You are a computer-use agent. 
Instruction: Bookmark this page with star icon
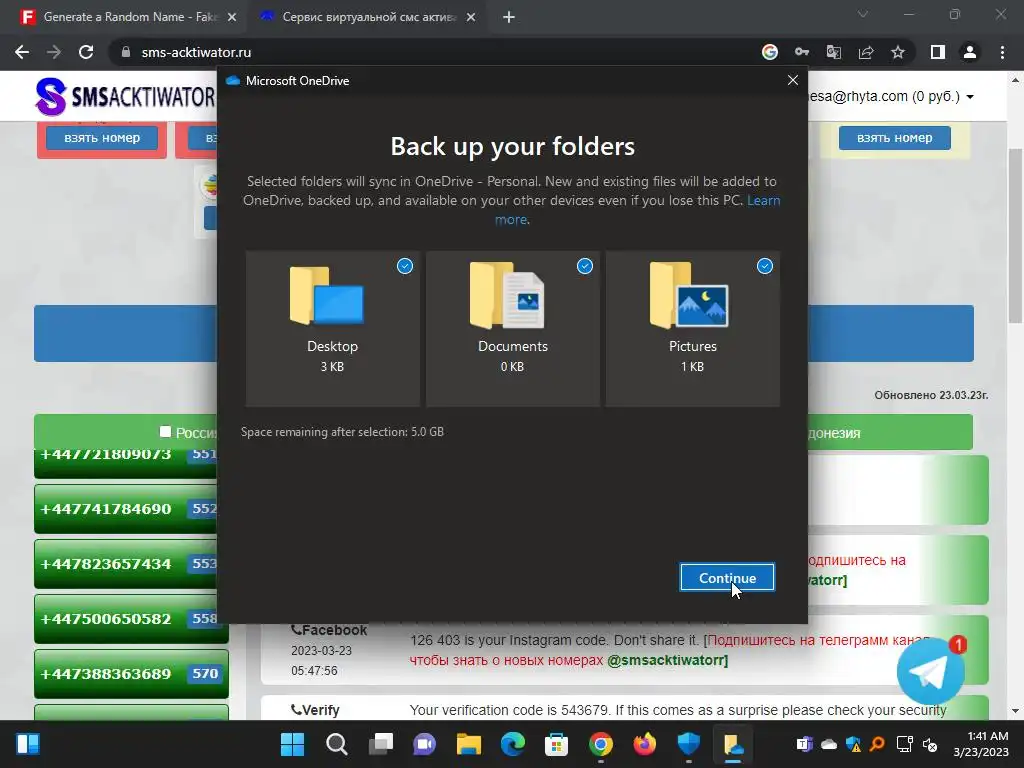898,52
